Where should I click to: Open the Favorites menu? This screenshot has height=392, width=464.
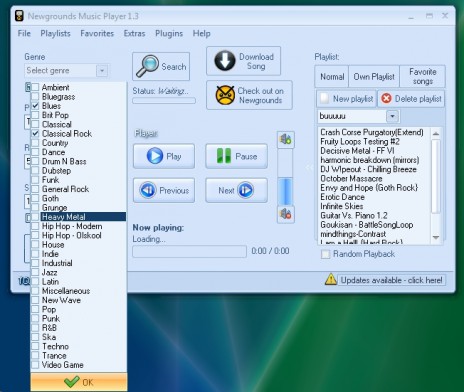coord(97,33)
